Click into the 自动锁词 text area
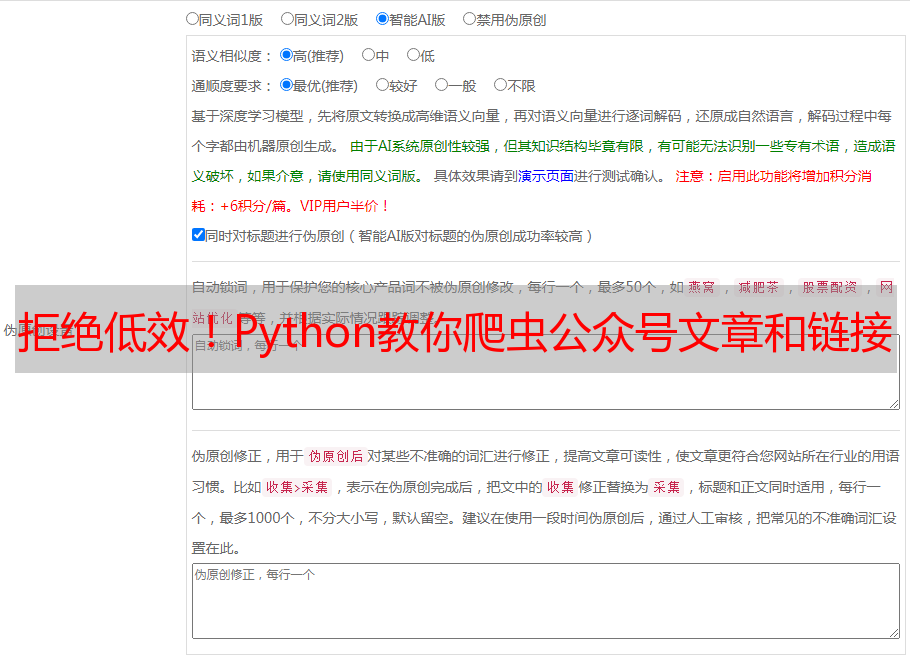Image resolution: width=911 pixels, height=658 pixels. pos(546,372)
